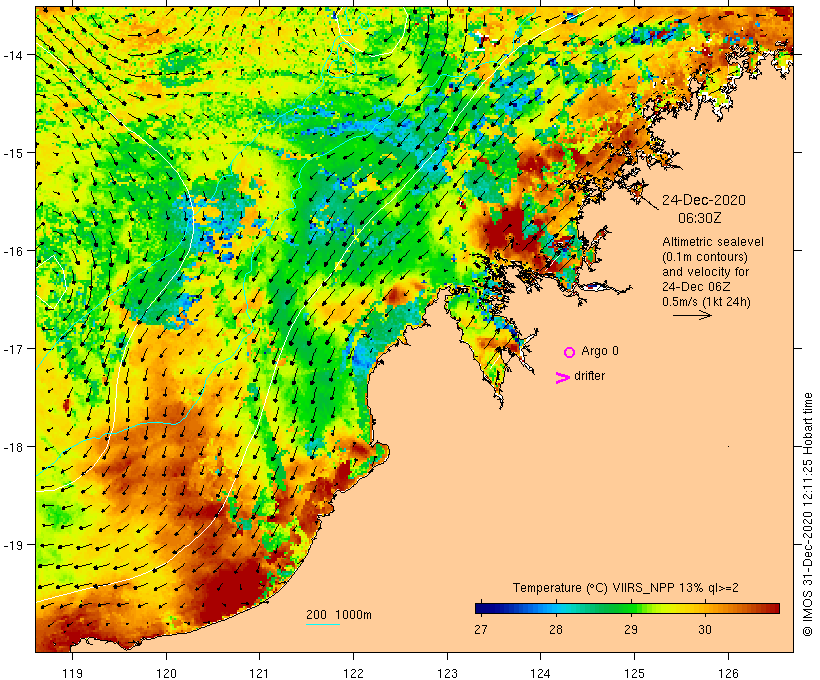Click longitude label 123

(447, 673)
